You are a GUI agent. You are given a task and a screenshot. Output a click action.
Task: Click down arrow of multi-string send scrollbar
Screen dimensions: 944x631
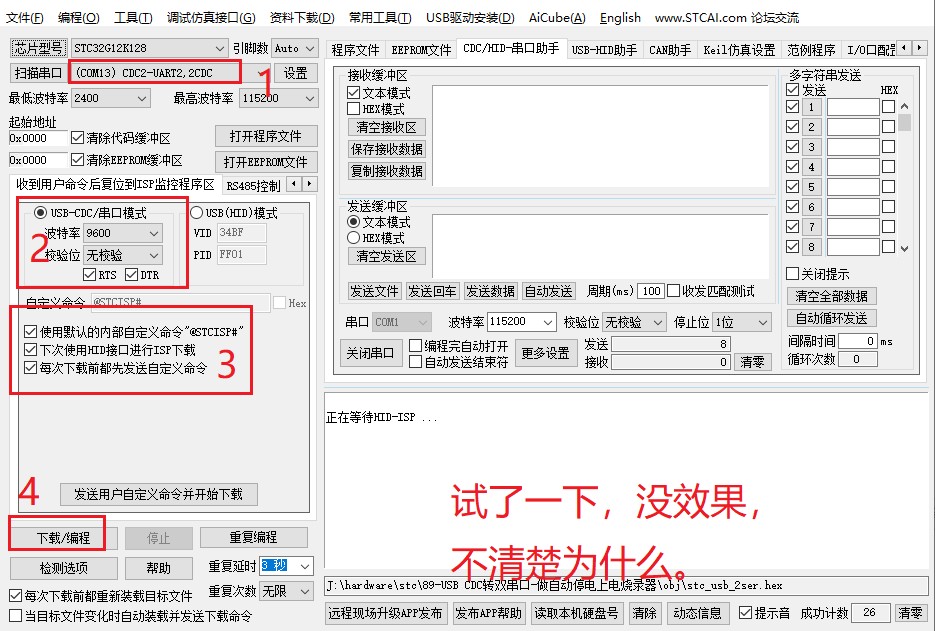click(x=904, y=248)
